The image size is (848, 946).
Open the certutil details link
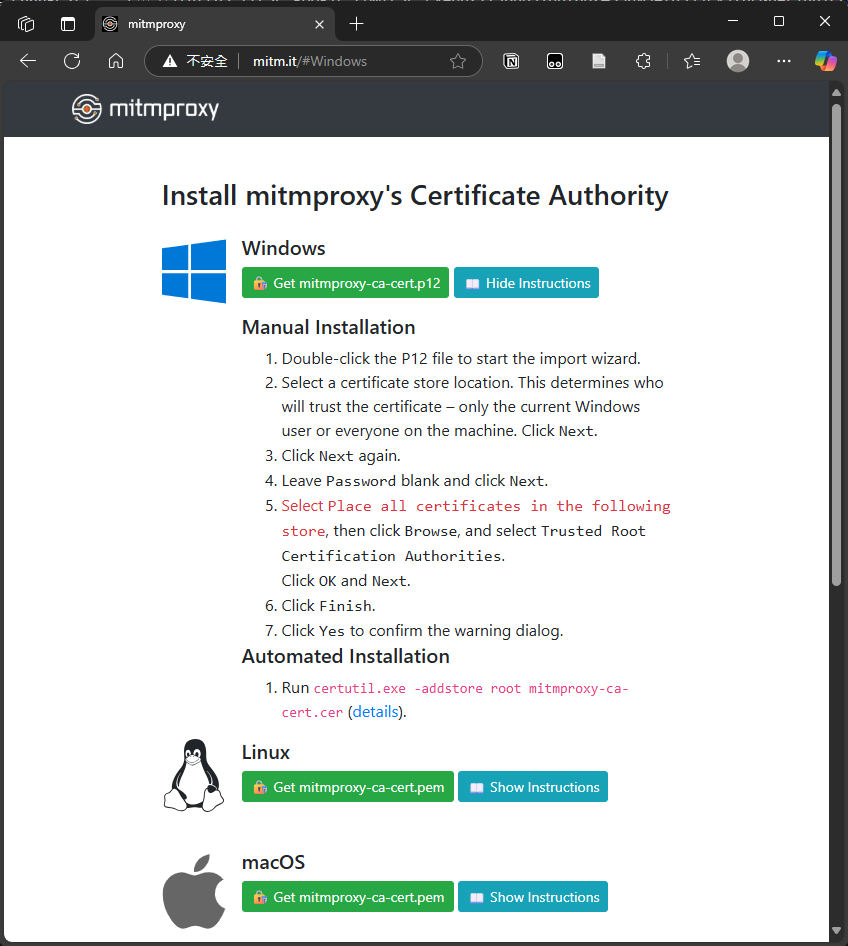point(375,712)
